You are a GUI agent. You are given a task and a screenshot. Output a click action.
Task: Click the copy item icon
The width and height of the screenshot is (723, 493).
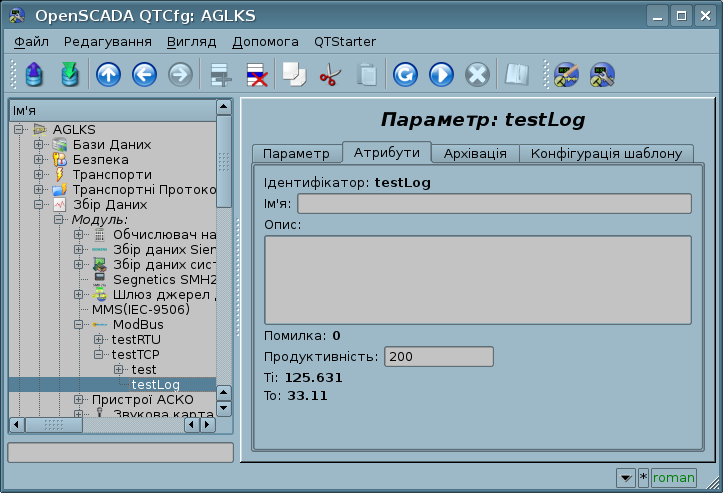(x=294, y=75)
